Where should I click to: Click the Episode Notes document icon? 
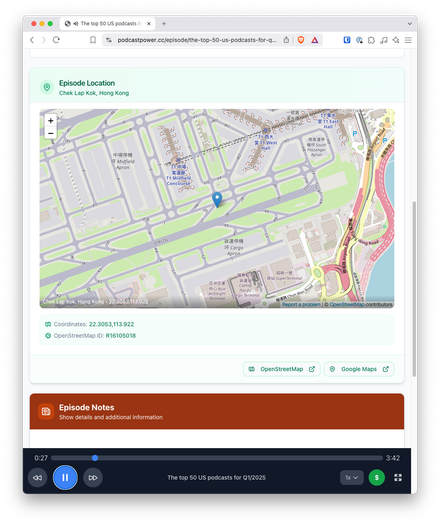pyautogui.click(x=46, y=411)
